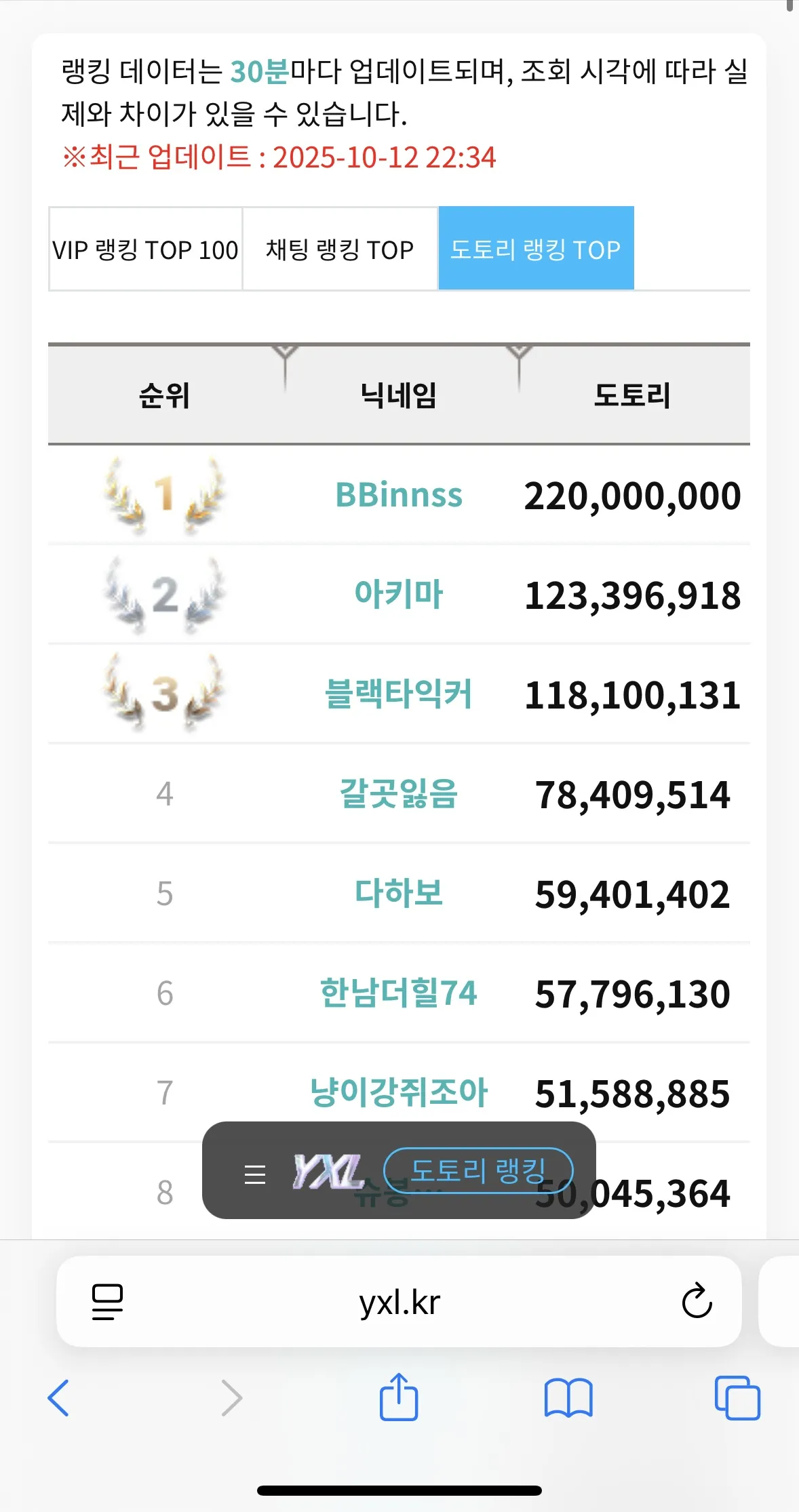Tap the hamburger menu icon

coord(255,1174)
